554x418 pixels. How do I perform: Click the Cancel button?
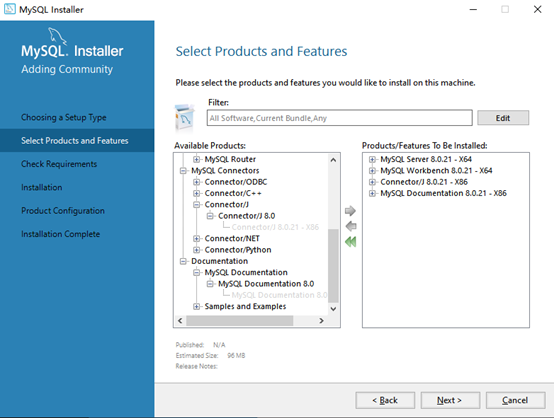point(515,400)
